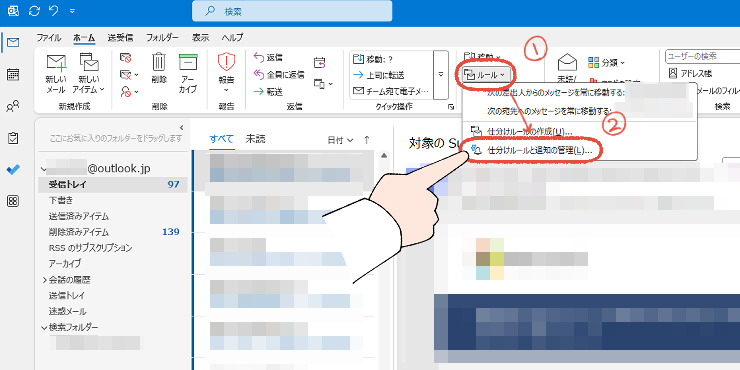Viewport: 740px width, 370px height.
Task: Open Tasks clipboard icon in sidebar
Action: [13, 138]
